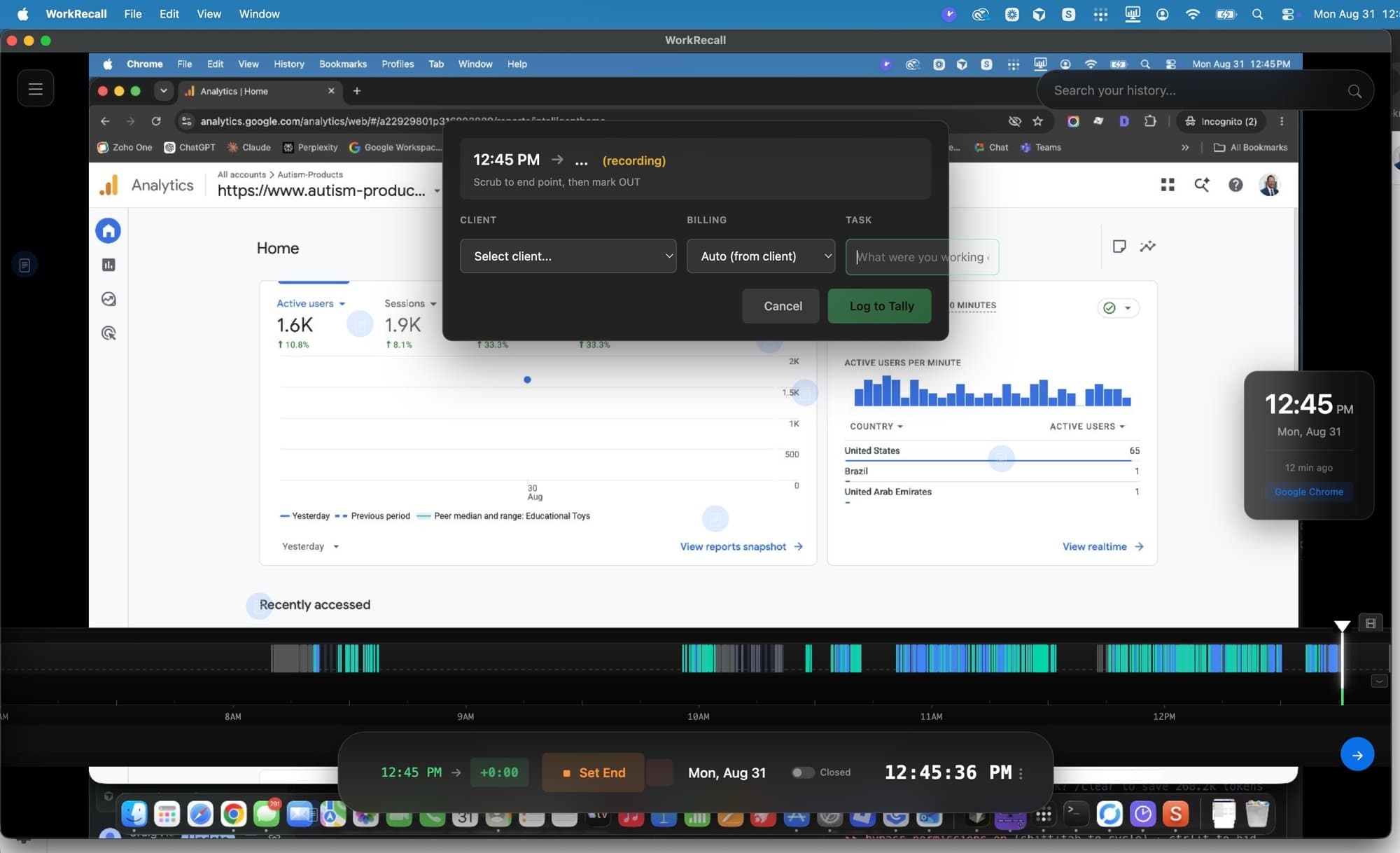Click the blue forward arrow button

tap(1357, 755)
